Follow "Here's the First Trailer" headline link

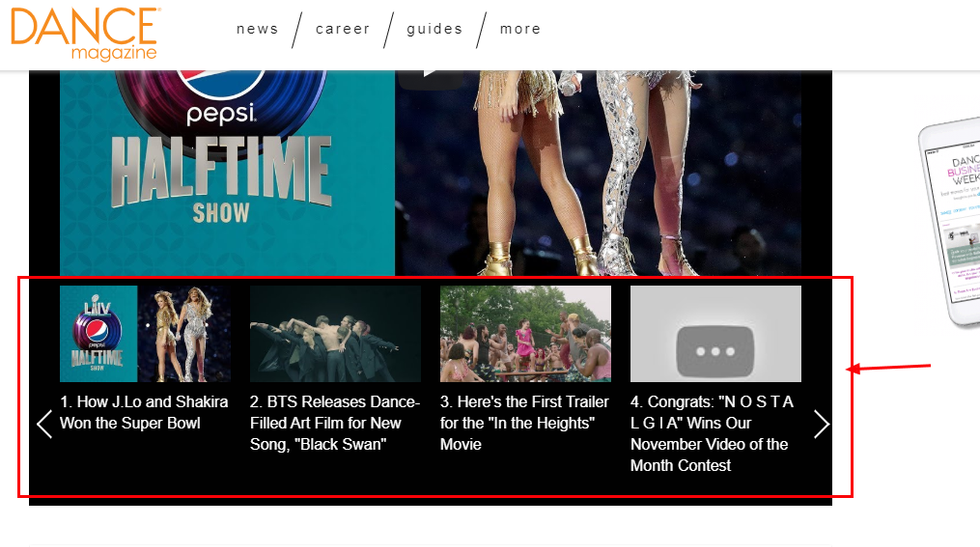click(x=525, y=423)
